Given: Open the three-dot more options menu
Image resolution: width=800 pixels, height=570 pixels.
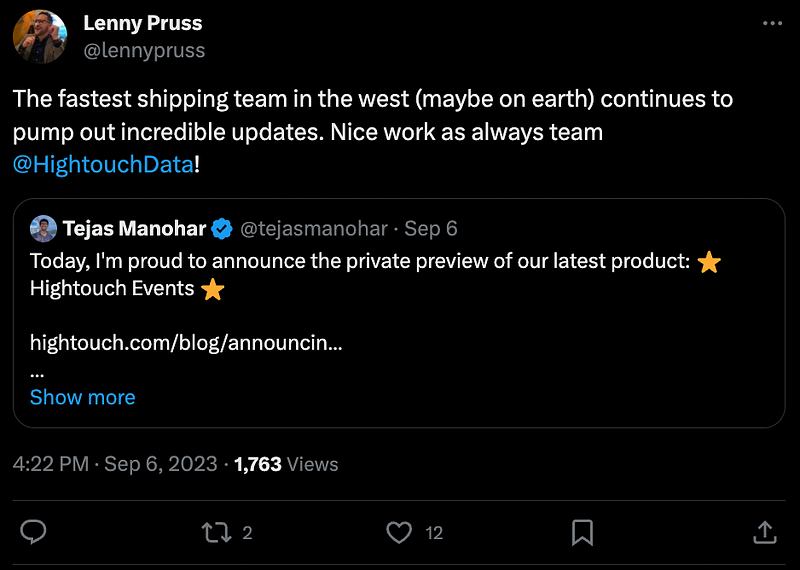Looking at the screenshot, I should point(771,23).
